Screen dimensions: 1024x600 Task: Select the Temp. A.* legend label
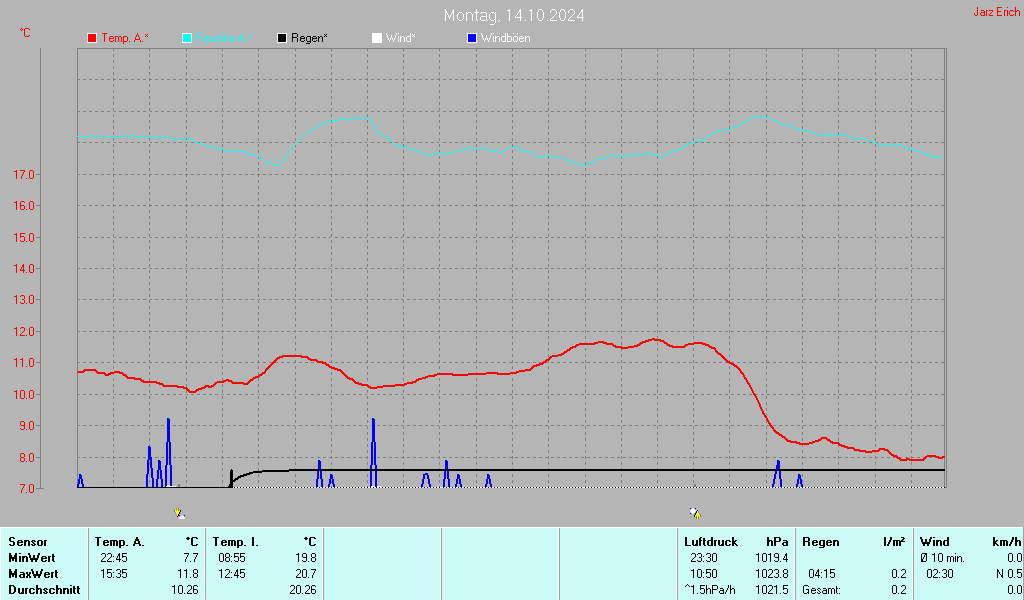coord(125,38)
